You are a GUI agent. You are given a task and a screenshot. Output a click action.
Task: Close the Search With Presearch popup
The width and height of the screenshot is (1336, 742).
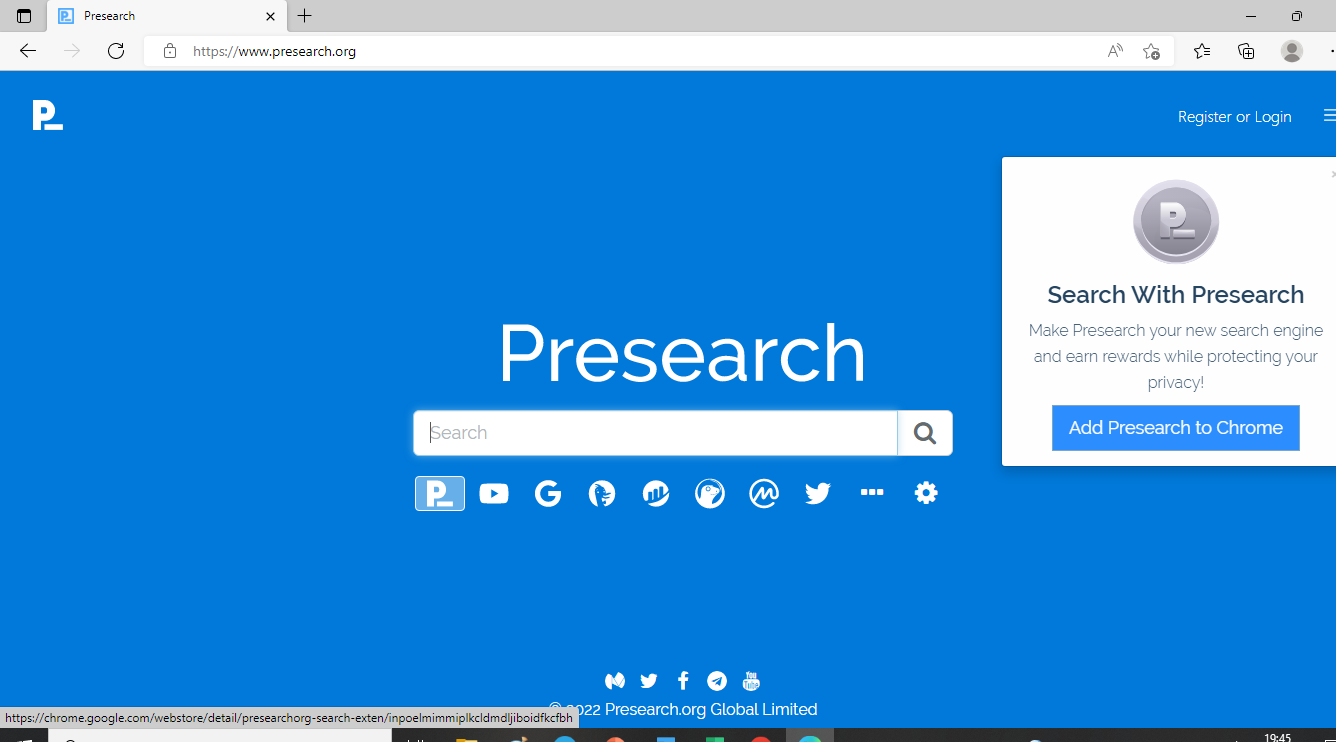[x=1333, y=174]
